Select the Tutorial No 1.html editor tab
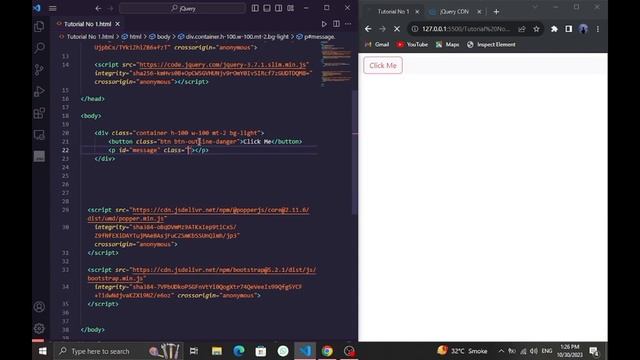Screen dimensions: 640x360 (x=87, y=24)
